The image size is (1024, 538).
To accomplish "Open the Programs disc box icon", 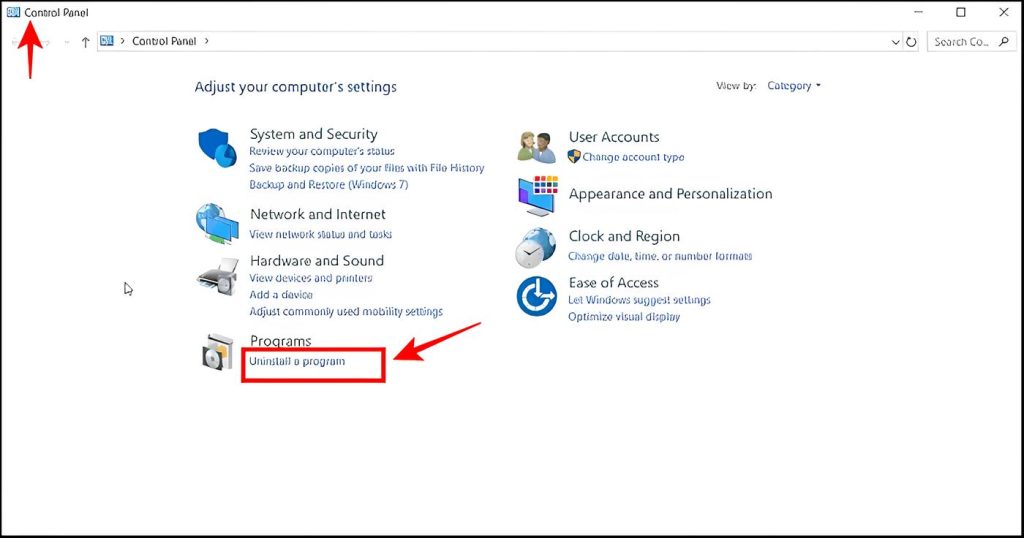I will 217,352.
